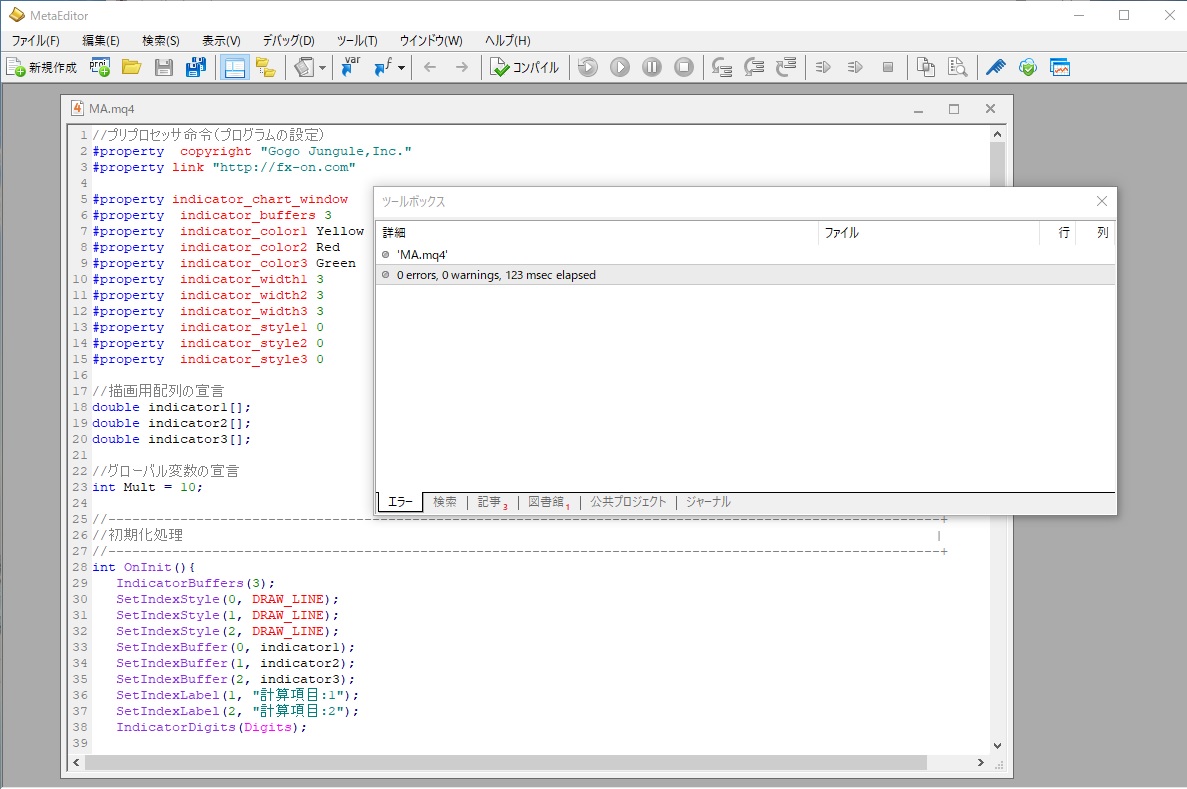Click the editor's vertical scrollbar down arrow
1187x789 pixels.
point(997,745)
